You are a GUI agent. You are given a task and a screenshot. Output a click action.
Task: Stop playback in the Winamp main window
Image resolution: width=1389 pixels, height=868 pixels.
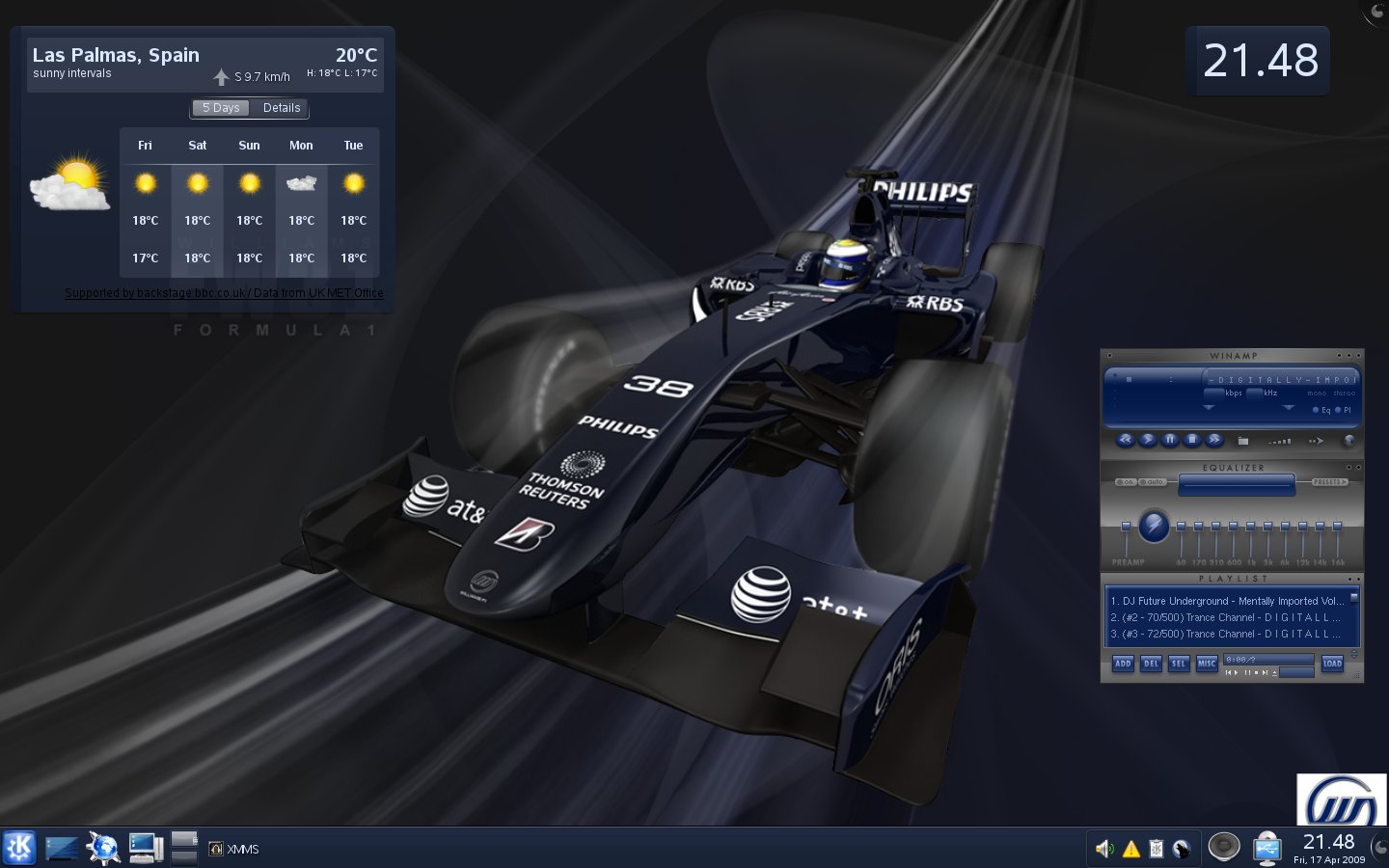coord(1192,440)
